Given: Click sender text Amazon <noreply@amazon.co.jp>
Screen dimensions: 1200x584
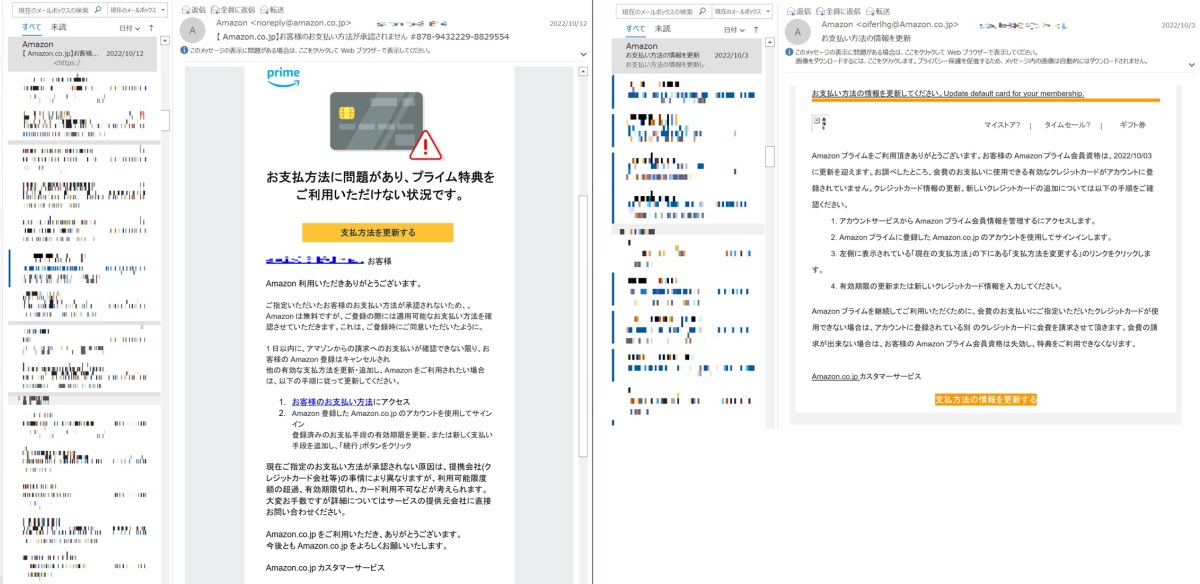Looking at the screenshot, I should coord(284,22).
